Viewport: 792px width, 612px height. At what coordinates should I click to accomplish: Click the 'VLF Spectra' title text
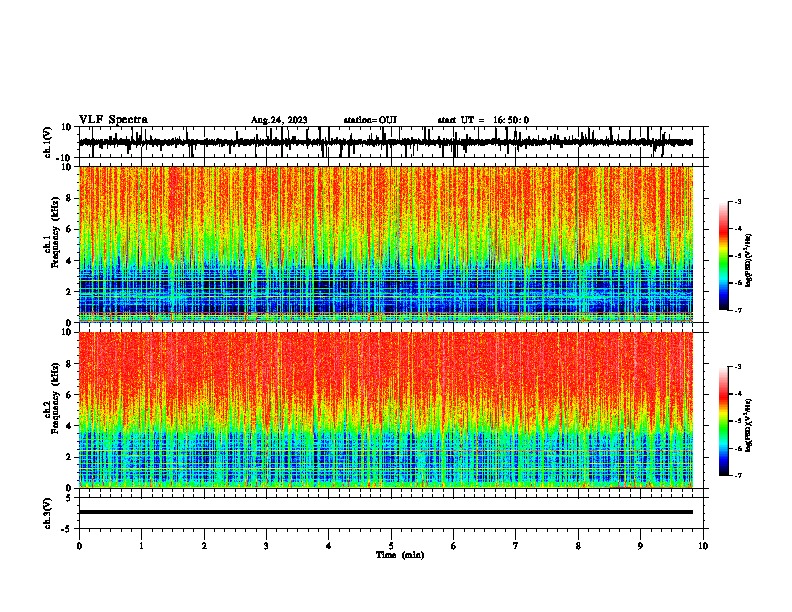pyautogui.click(x=113, y=120)
